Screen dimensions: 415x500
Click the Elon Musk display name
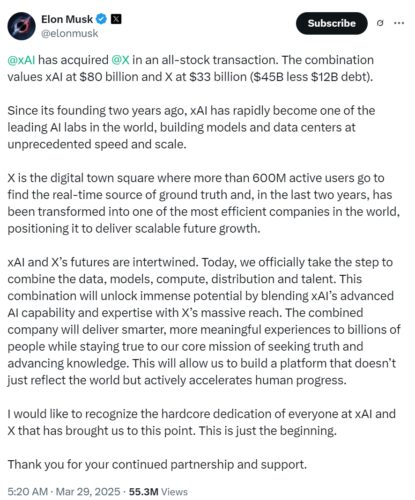67,19
